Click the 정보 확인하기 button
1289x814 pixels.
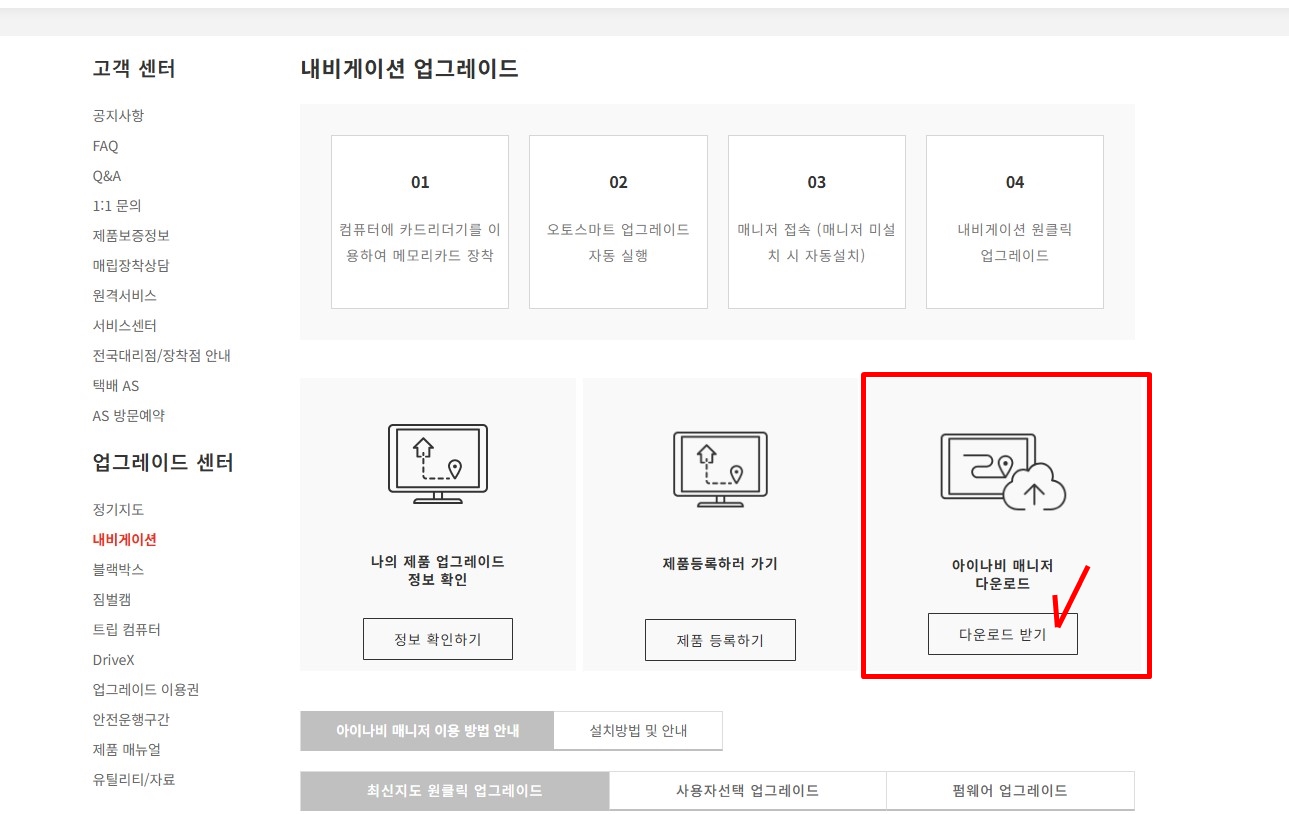click(437, 639)
